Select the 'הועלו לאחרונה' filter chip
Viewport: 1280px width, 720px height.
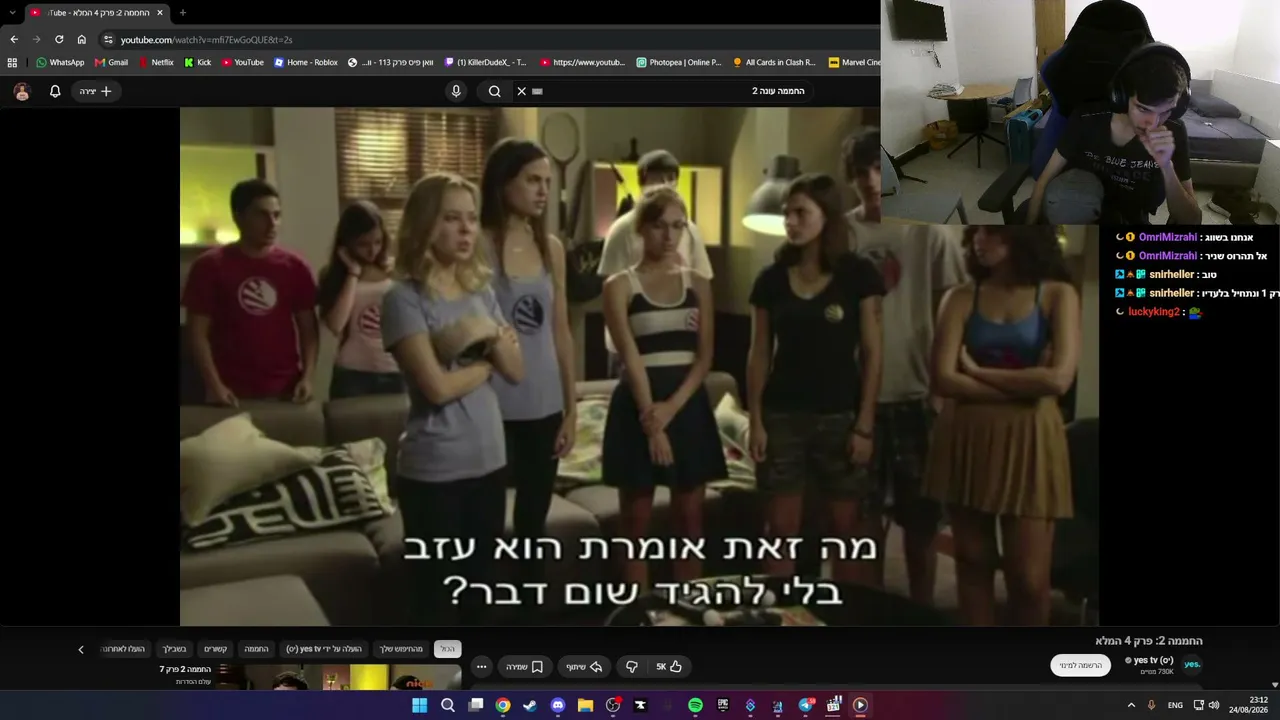[x=125, y=649]
